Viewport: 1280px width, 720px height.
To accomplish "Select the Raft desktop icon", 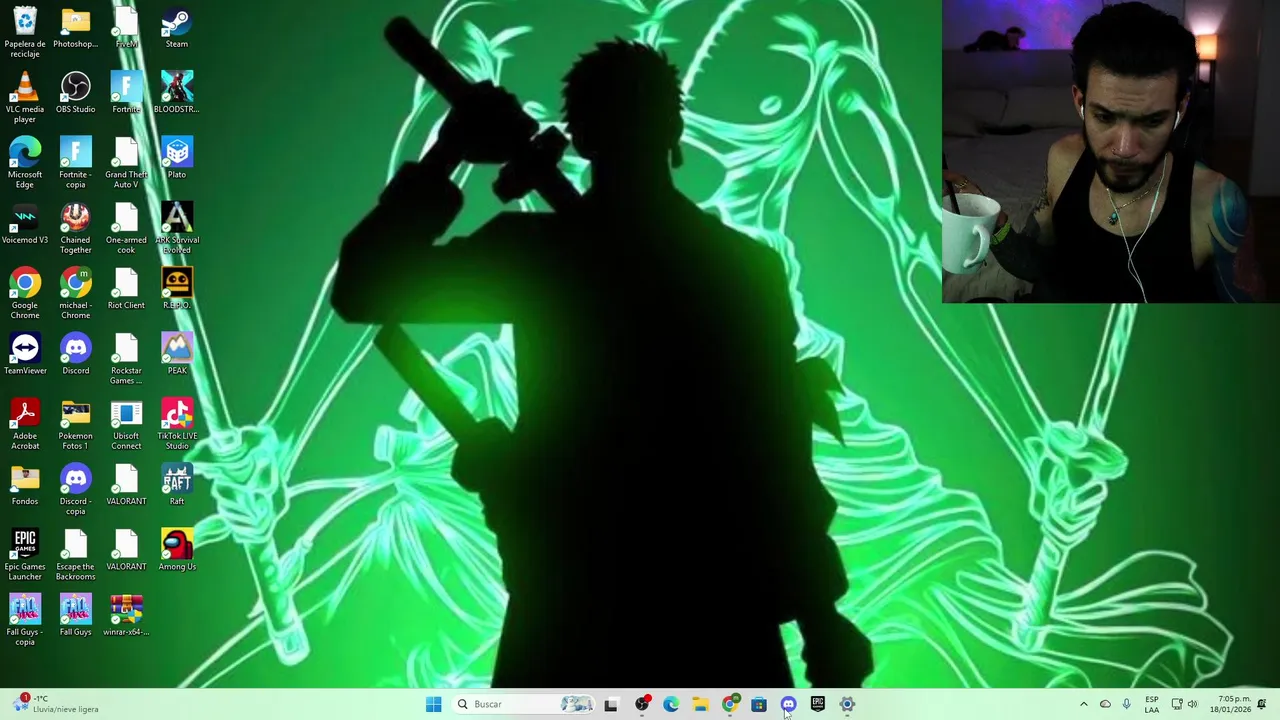I will (x=176, y=485).
